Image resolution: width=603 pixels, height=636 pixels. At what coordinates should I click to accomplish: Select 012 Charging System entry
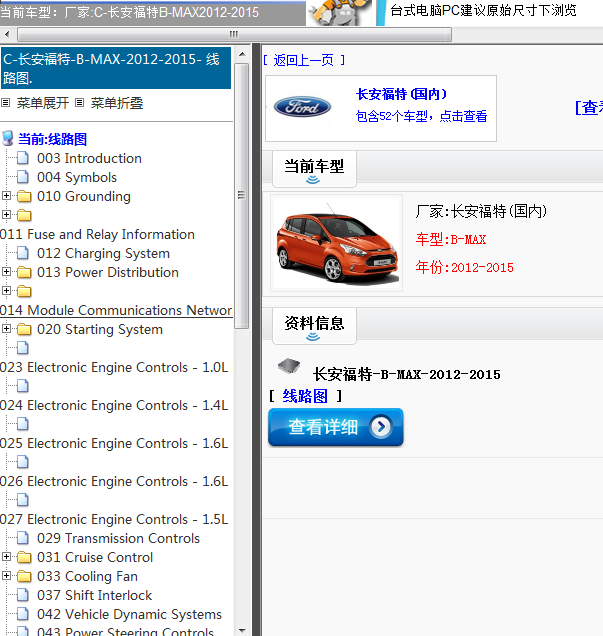pyautogui.click(x=103, y=253)
